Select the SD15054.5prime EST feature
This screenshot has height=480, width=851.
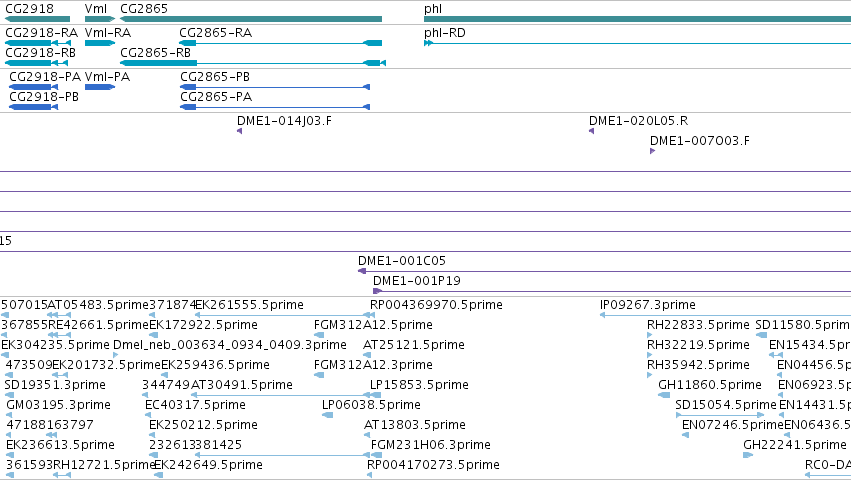tap(720, 415)
